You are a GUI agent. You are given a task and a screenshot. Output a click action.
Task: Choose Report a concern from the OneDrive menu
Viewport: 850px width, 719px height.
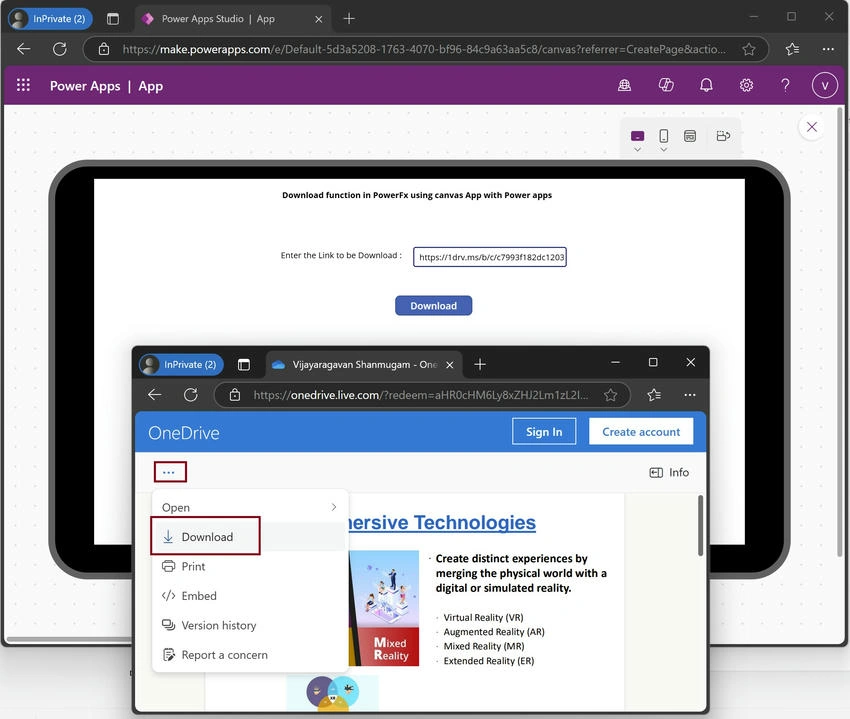pos(249,655)
